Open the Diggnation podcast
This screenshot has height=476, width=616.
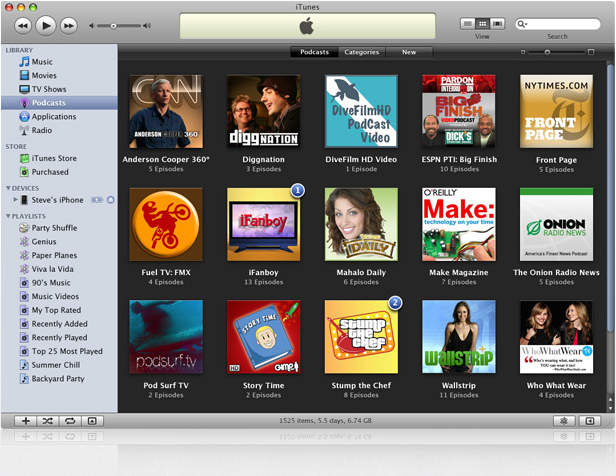(x=264, y=112)
